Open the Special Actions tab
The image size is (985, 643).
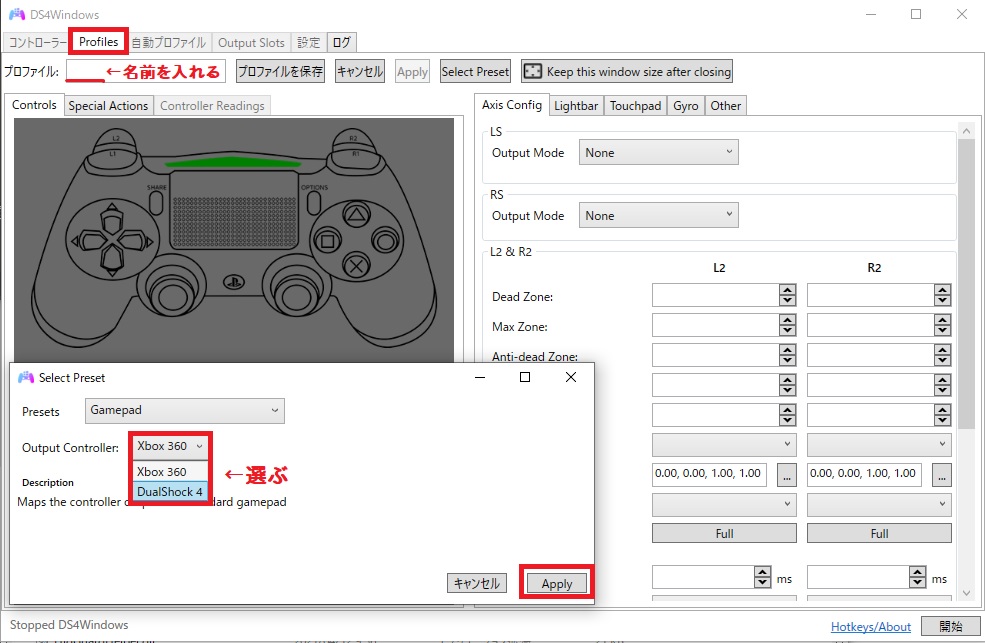coord(108,106)
